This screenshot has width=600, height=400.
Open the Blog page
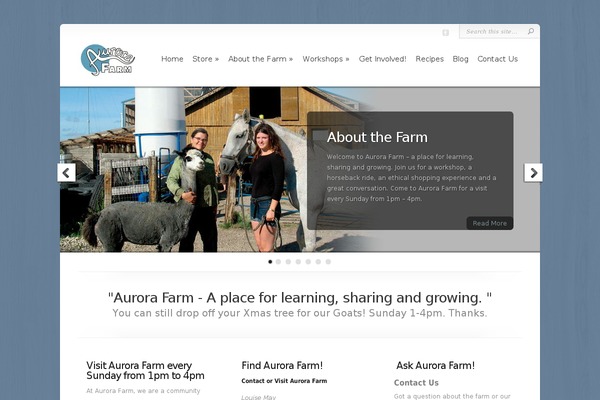click(x=460, y=59)
